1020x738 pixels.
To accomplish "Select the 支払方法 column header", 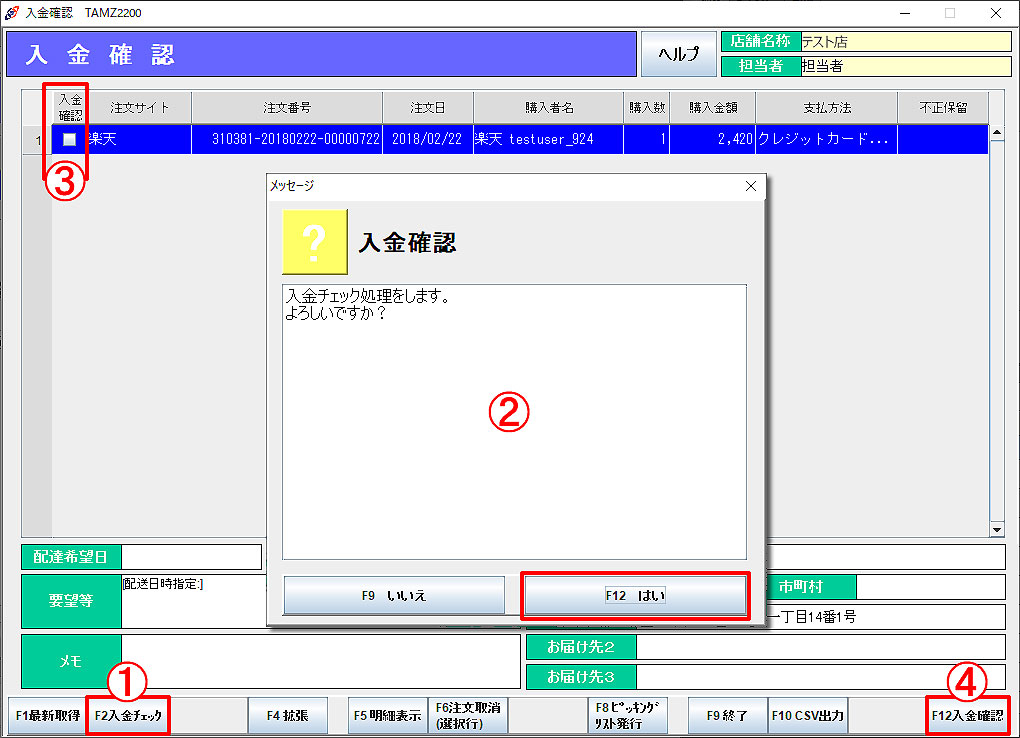I will [x=827, y=107].
